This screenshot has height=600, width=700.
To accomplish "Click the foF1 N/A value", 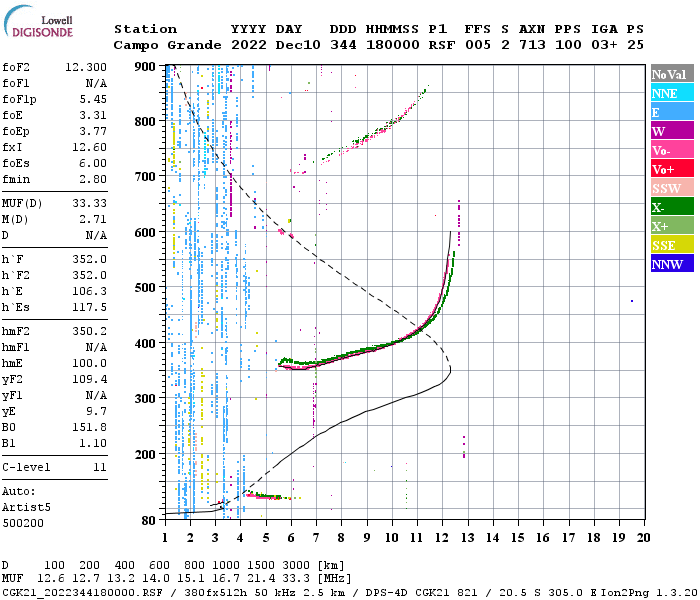I will 96,83.
